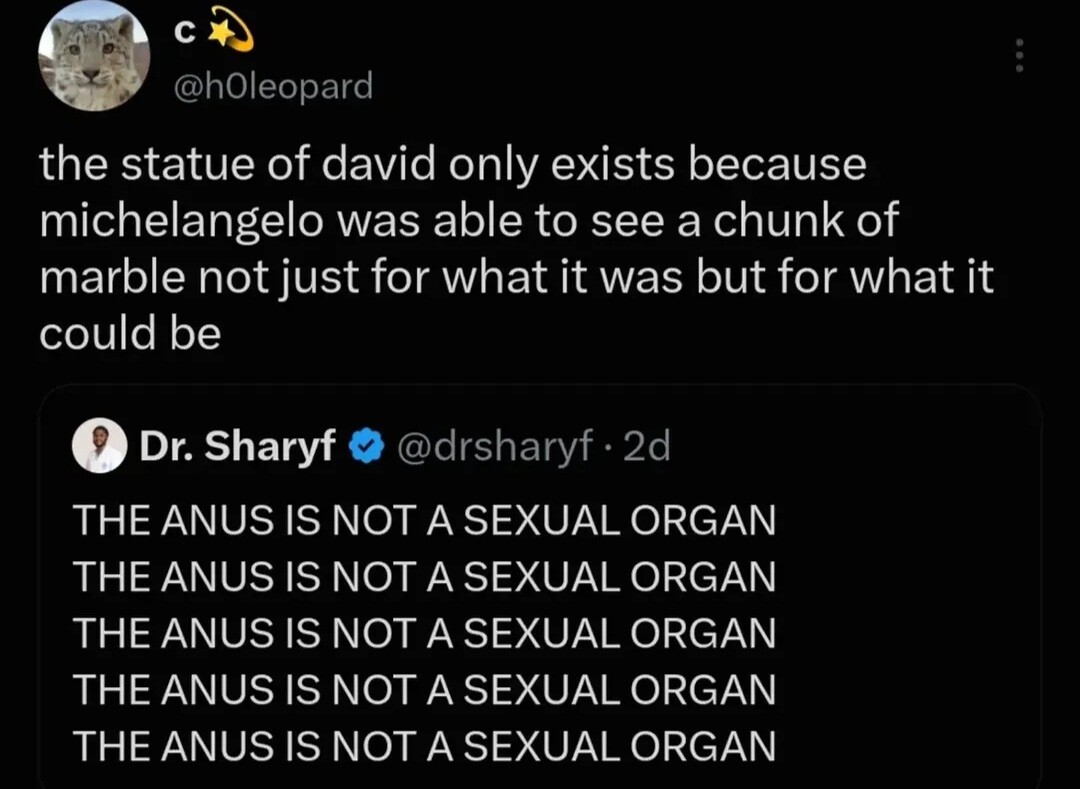Open the three-dot more options menu
Screen dimensions: 1080x789
tap(1020, 55)
